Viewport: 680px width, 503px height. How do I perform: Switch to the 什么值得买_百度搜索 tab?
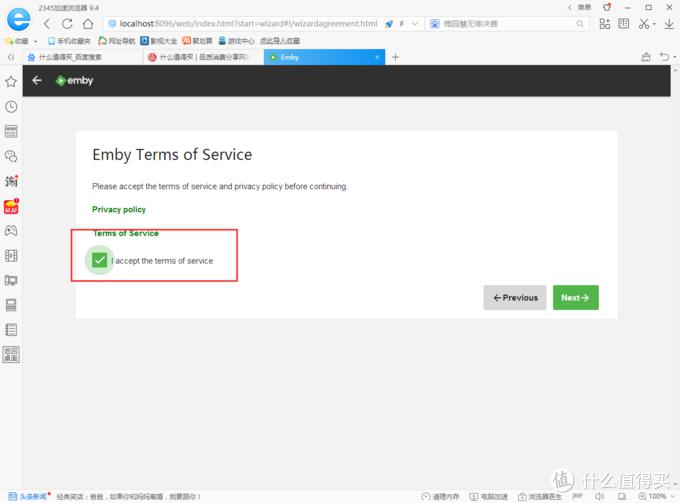[x=82, y=57]
